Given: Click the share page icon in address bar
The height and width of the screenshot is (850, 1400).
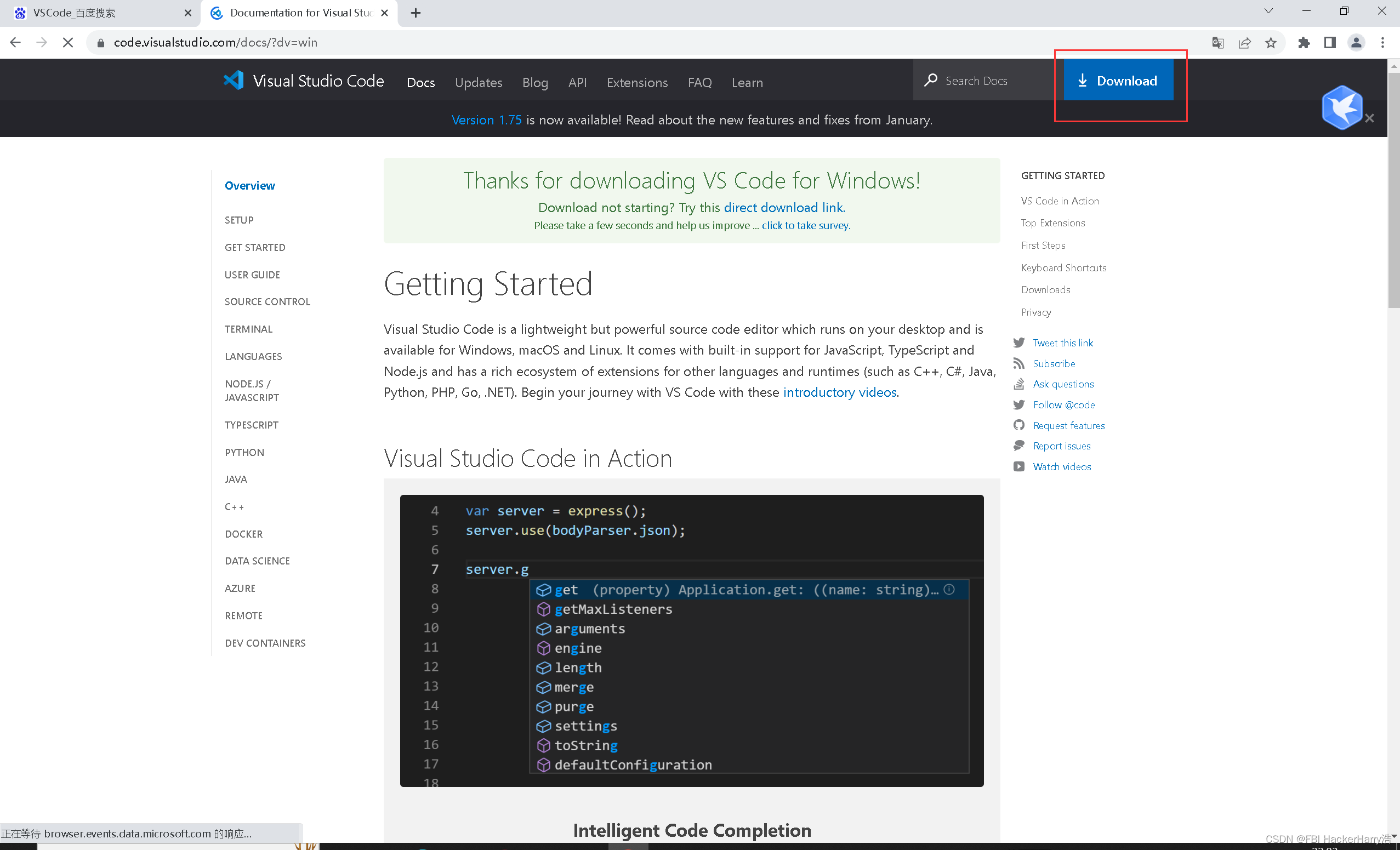Looking at the screenshot, I should point(1244,43).
